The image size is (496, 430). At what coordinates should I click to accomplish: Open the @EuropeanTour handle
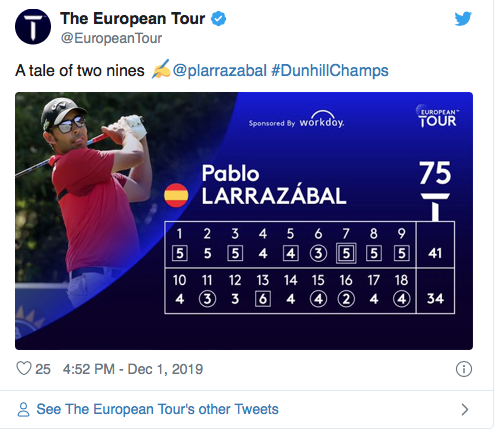point(111,38)
